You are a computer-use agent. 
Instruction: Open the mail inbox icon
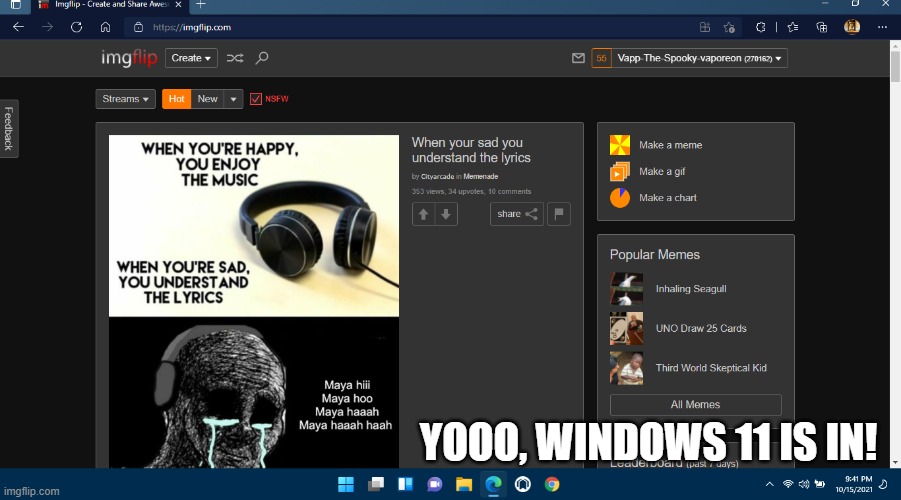coord(578,58)
